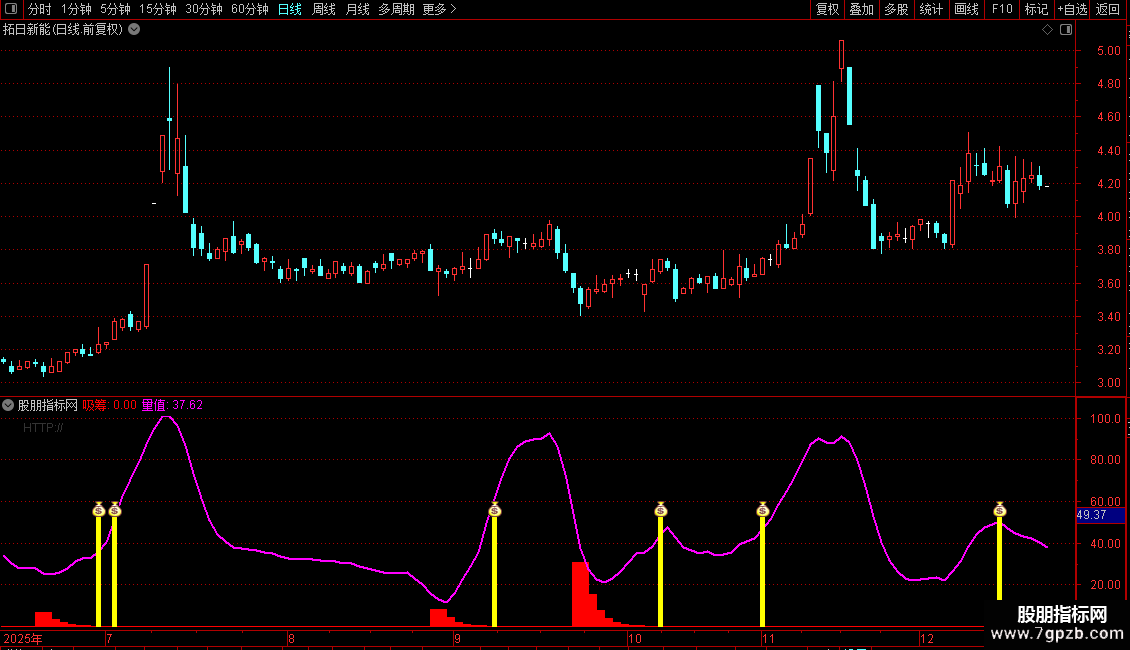Select the 15分钟 period tab
Image resolution: width=1130 pixels, height=650 pixels.
pyautogui.click(x=158, y=9)
